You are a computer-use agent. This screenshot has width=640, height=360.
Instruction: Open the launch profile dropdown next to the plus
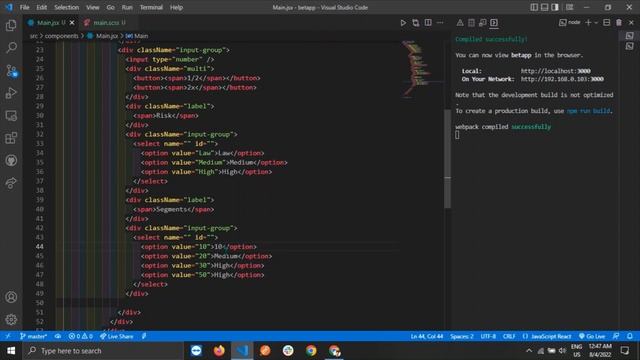(596, 23)
